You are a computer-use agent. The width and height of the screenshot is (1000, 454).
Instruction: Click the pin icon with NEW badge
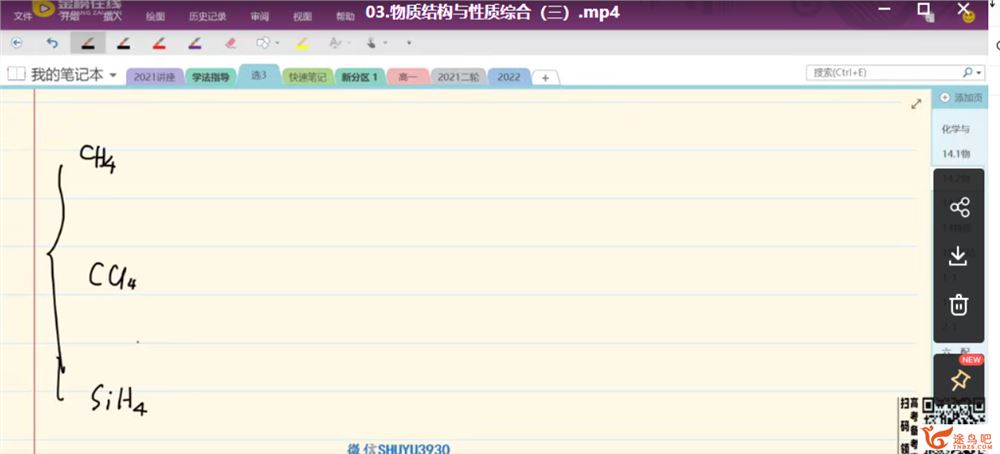click(959, 380)
